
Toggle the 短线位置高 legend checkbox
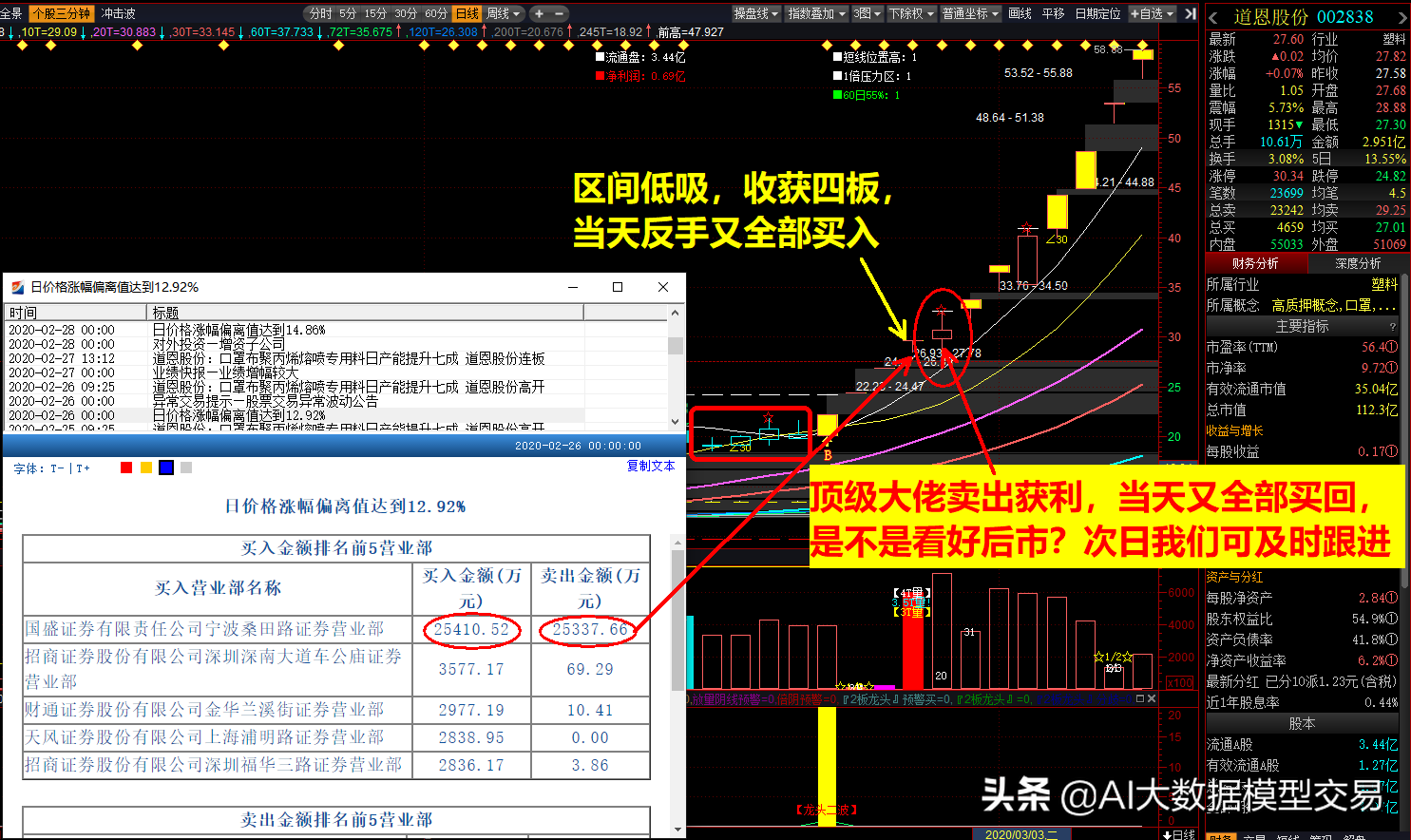tap(837, 57)
